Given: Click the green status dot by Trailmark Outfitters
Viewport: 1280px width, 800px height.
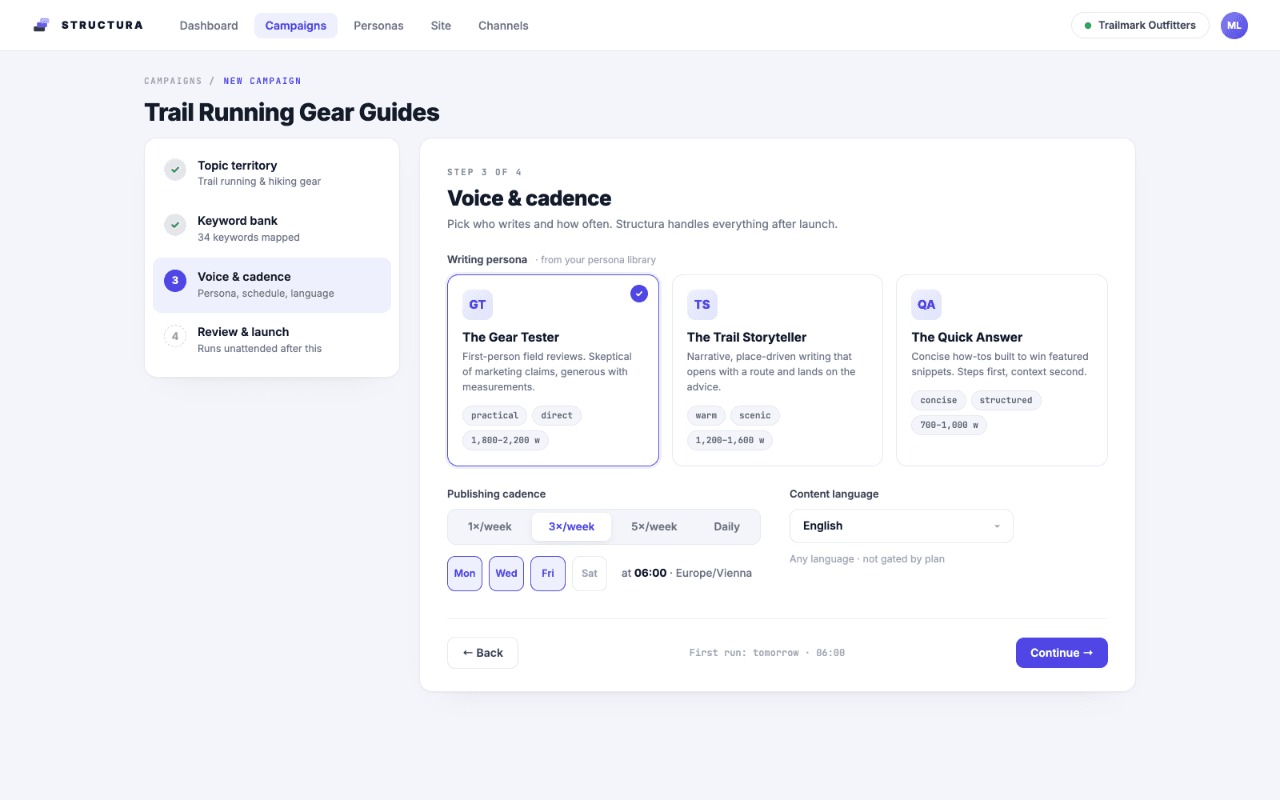Looking at the screenshot, I should [x=1088, y=26].
